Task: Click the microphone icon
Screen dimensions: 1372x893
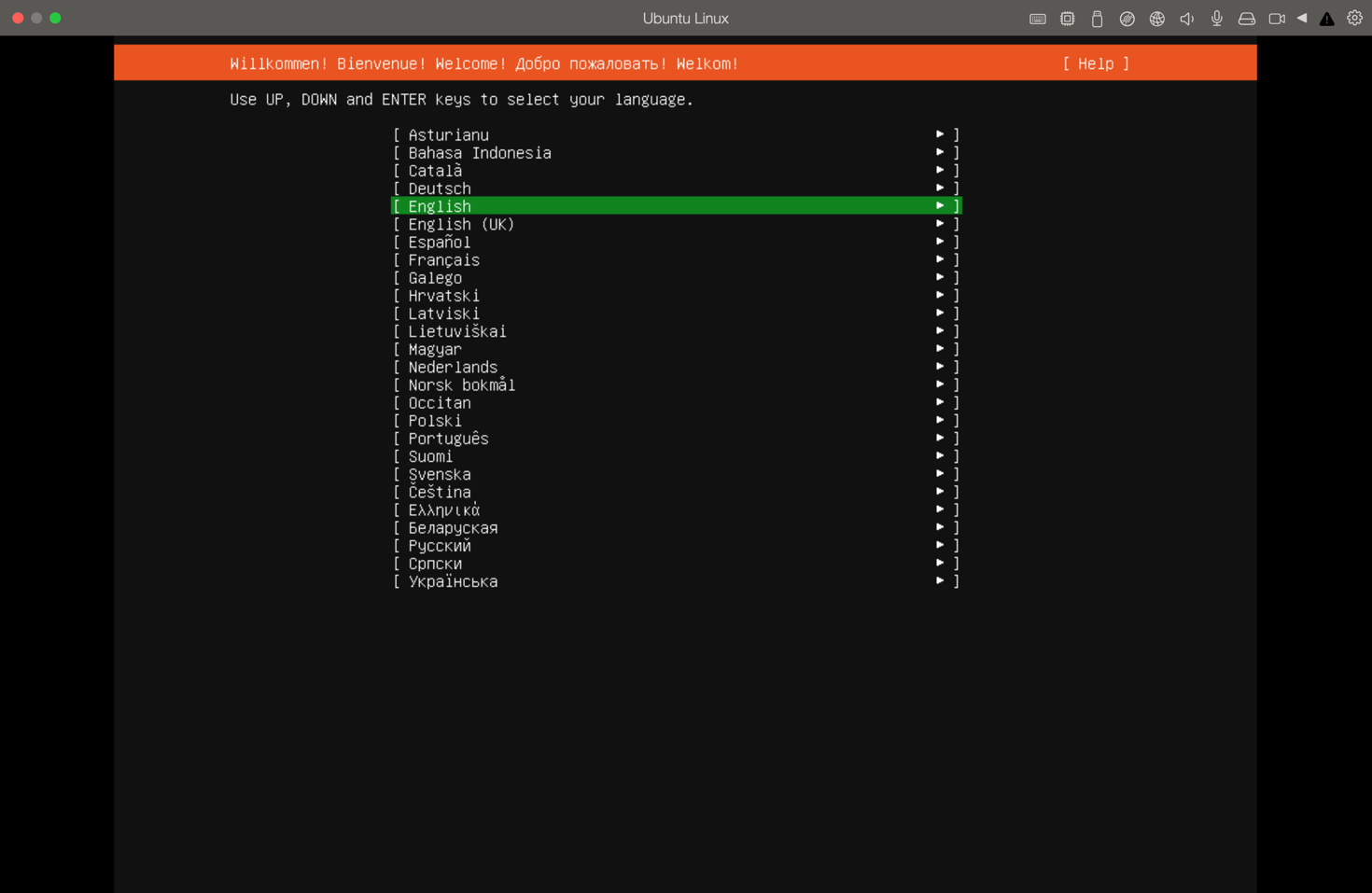Action: 1216,19
